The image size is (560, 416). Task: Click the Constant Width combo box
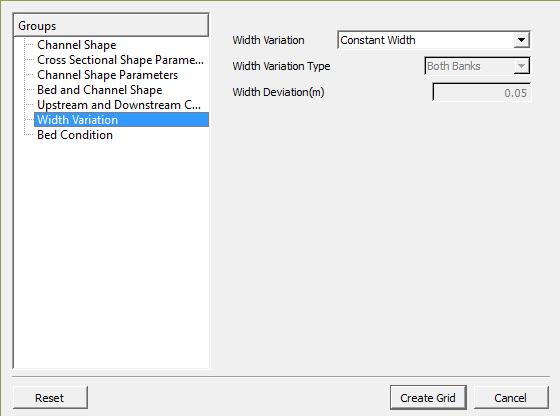(x=433, y=40)
